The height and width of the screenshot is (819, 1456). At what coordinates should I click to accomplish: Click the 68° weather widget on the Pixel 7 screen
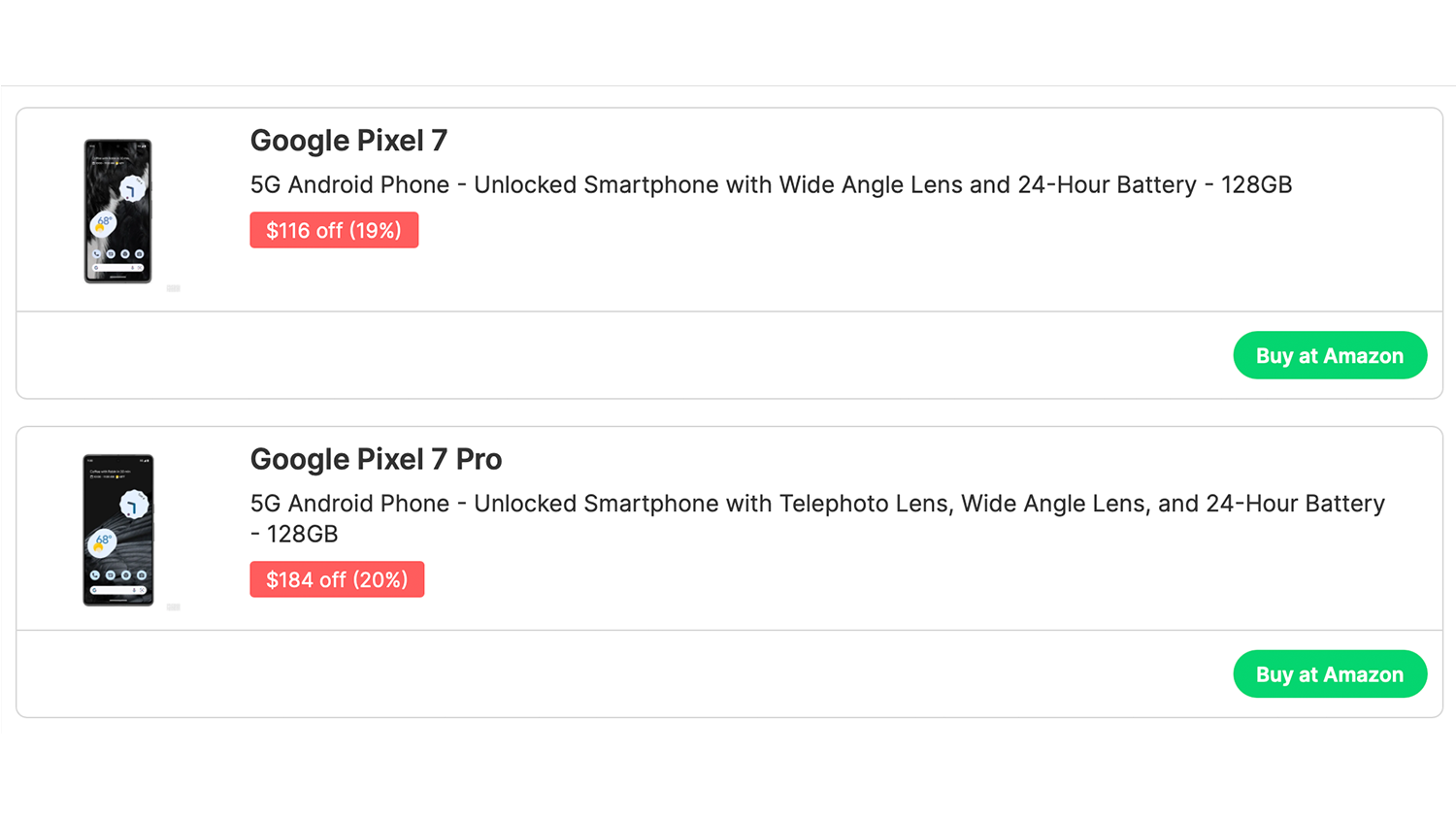point(103,225)
